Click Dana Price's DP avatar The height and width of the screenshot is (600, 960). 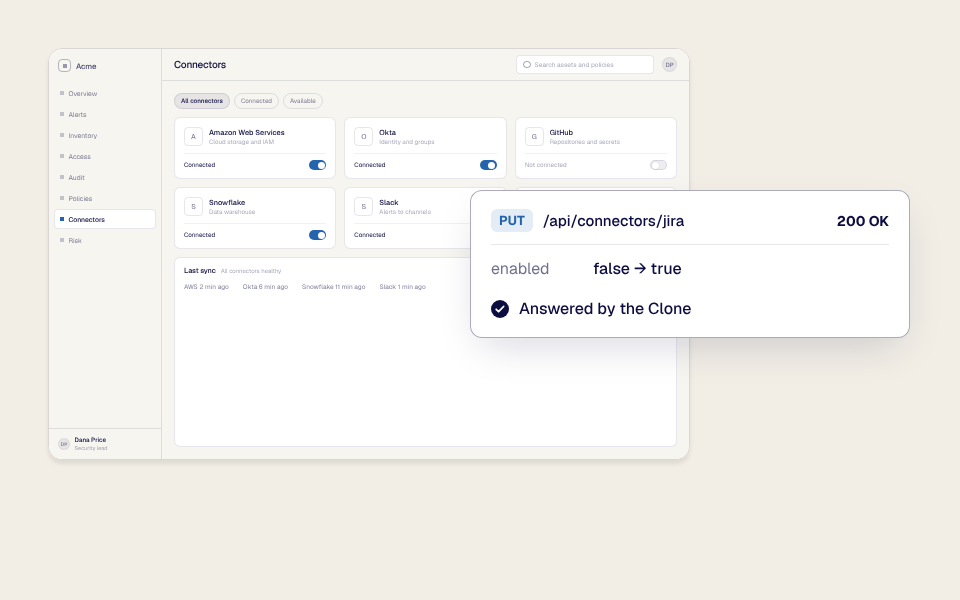pyautogui.click(x=64, y=444)
